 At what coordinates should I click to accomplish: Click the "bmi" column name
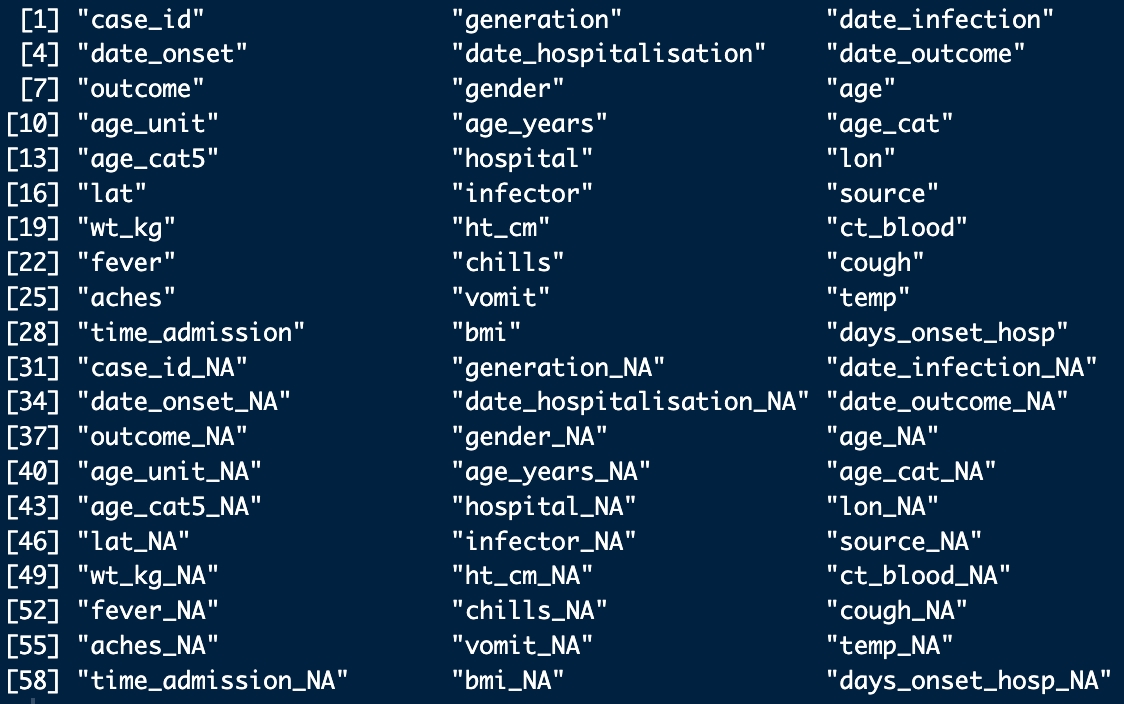[x=486, y=332]
